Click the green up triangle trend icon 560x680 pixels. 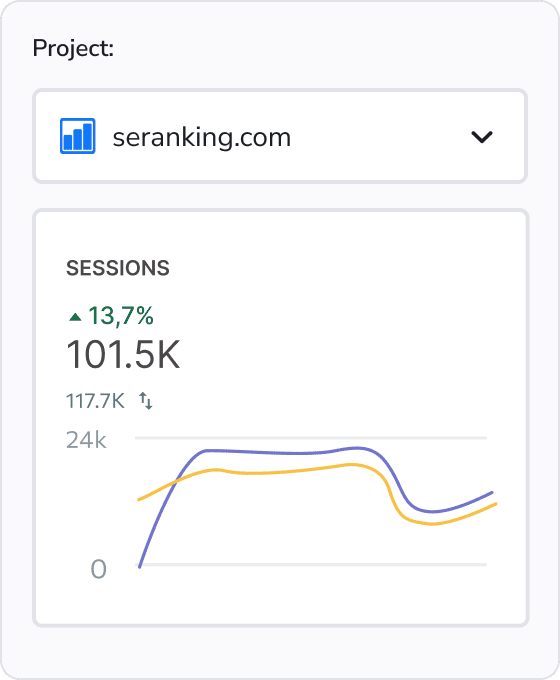(75, 317)
